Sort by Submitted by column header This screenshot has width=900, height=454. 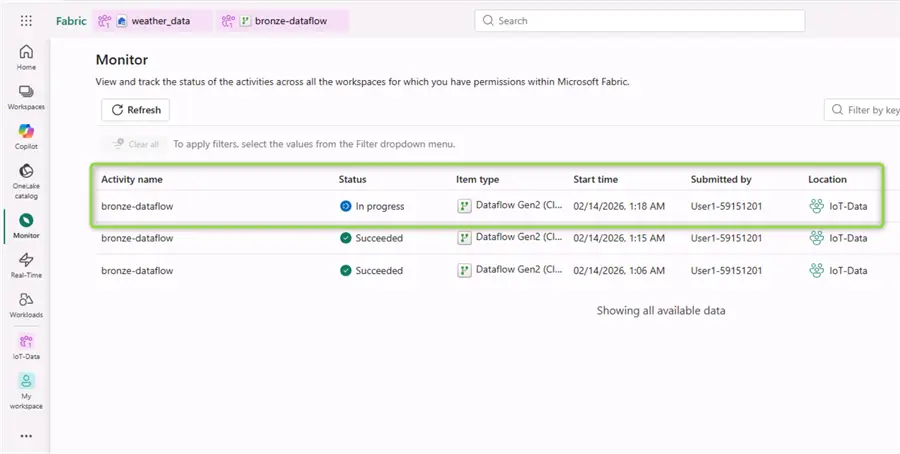click(721, 179)
